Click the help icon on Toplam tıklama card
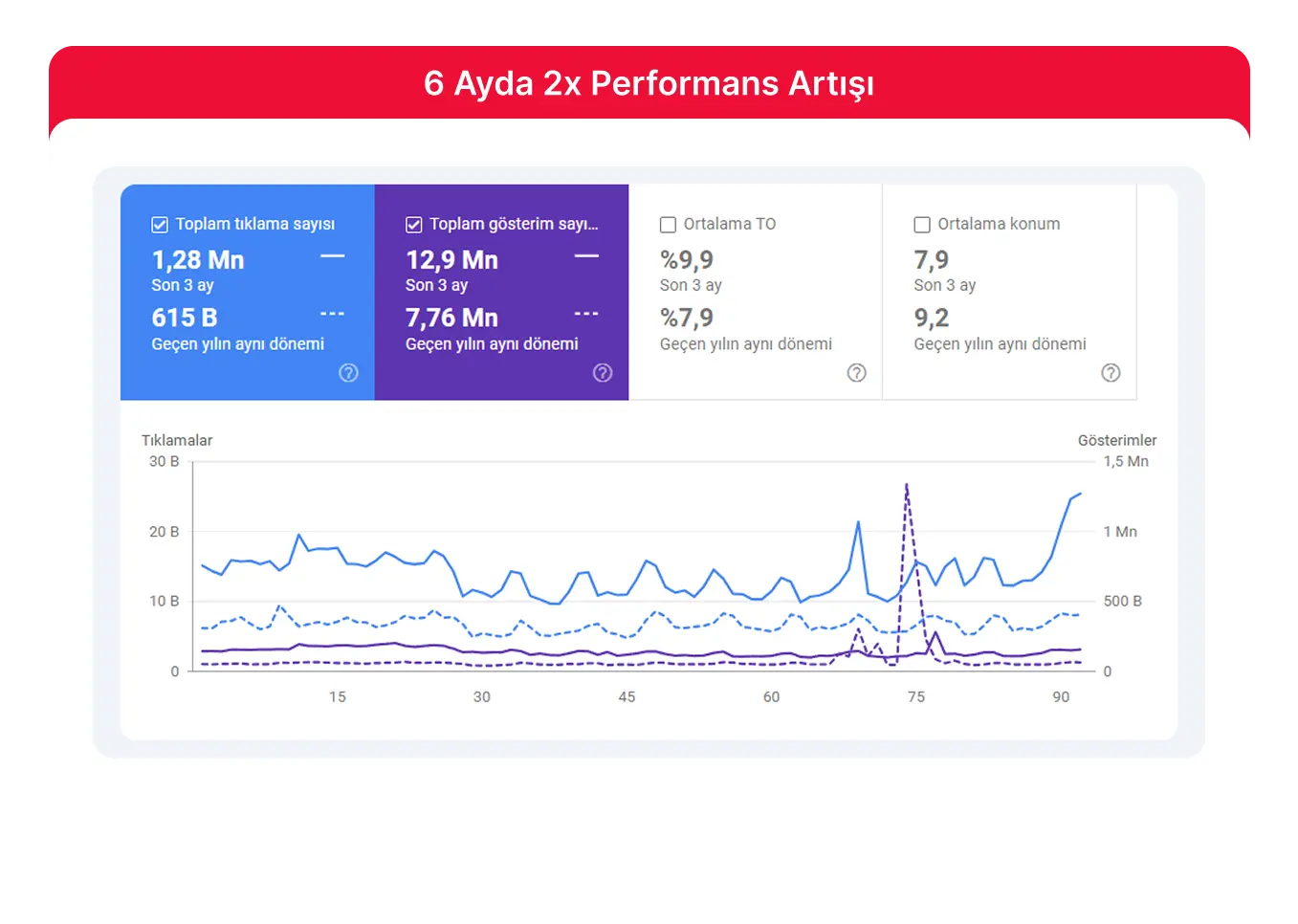1298x924 pixels. tap(348, 373)
